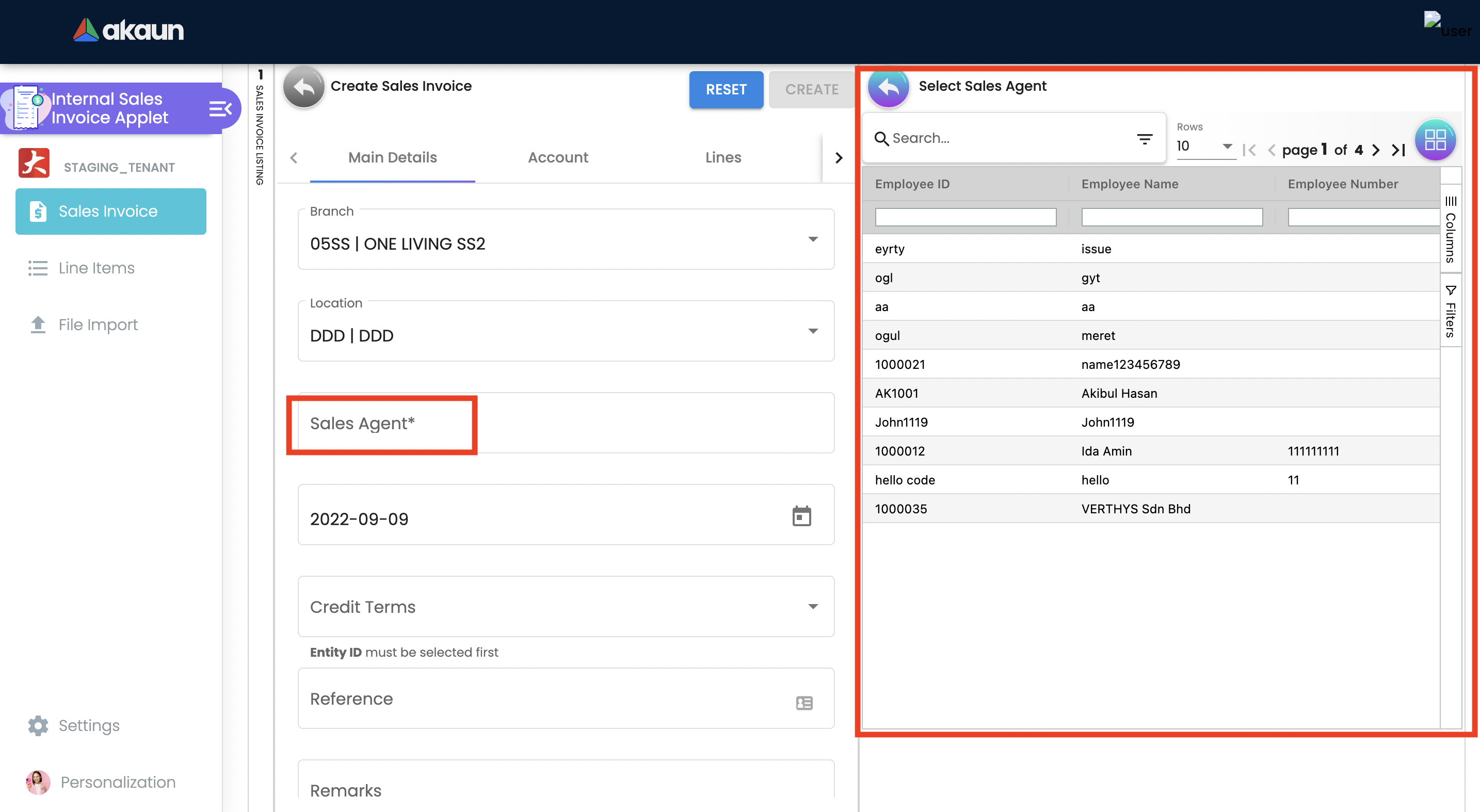Click the grid view toggle circle icon
This screenshot has width=1480, height=812.
(x=1435, y=139)
